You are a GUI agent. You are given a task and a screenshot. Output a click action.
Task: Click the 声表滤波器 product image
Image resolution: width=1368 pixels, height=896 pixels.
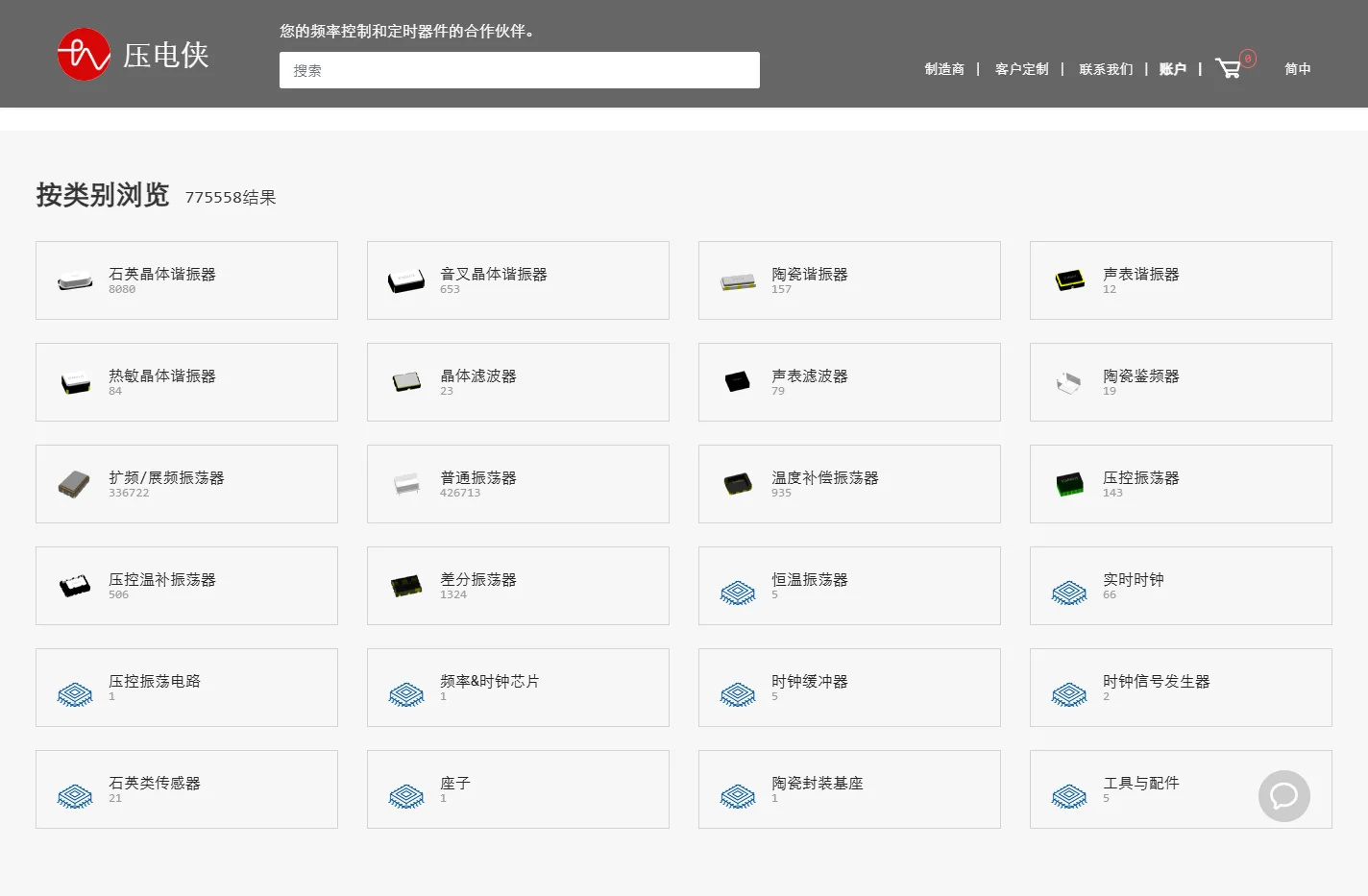(738, 382)
